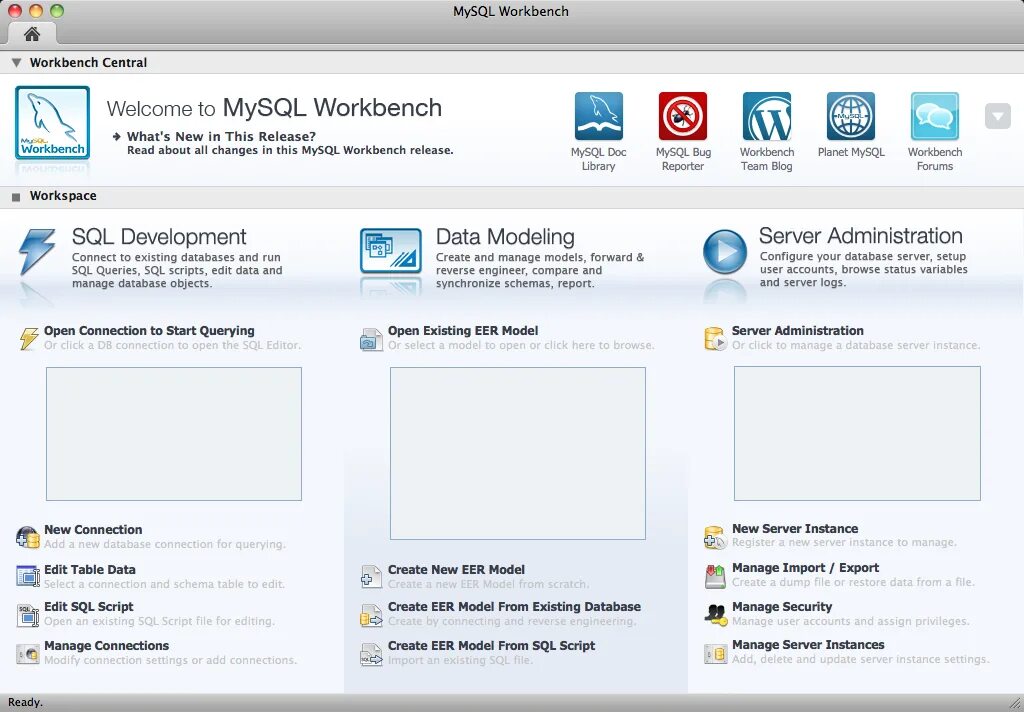Click the Manage Security icon
This screenshot has height=712, width=1024.
click(715, 615)
